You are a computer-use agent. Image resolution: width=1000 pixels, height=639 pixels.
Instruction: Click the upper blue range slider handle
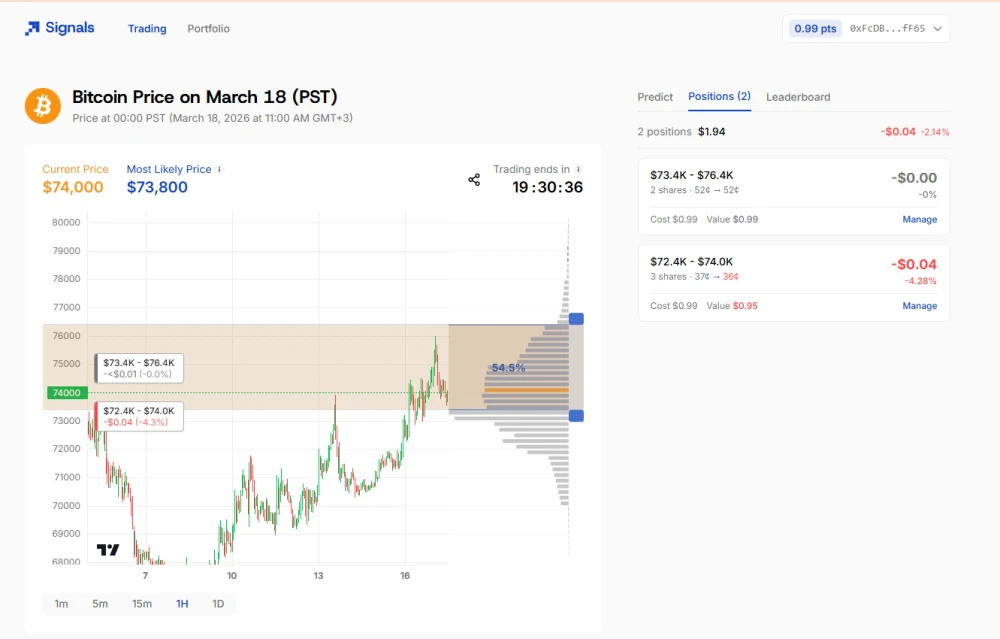[x=576, y=319]
